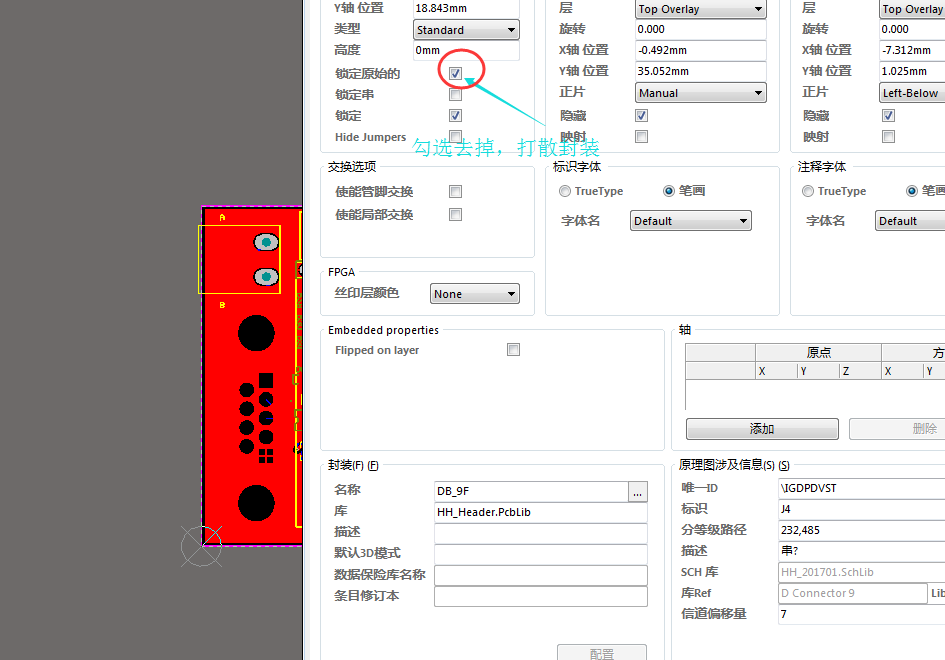Screen dimensions: 945x660
Task: Click the 库 HH_Header.PcbLib field
Action: pyautogui.click(x=540, y=512)
